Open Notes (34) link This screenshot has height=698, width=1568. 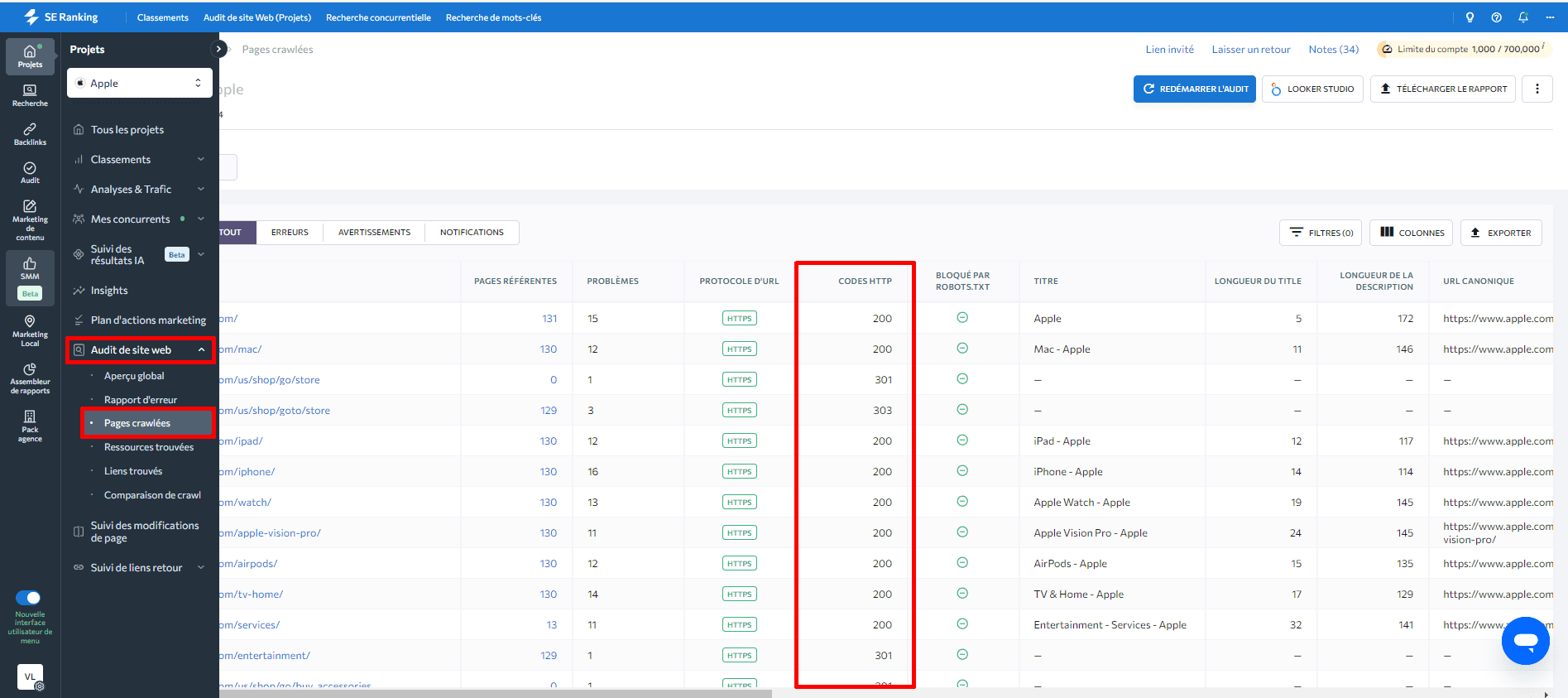(x=1333, y=49)
